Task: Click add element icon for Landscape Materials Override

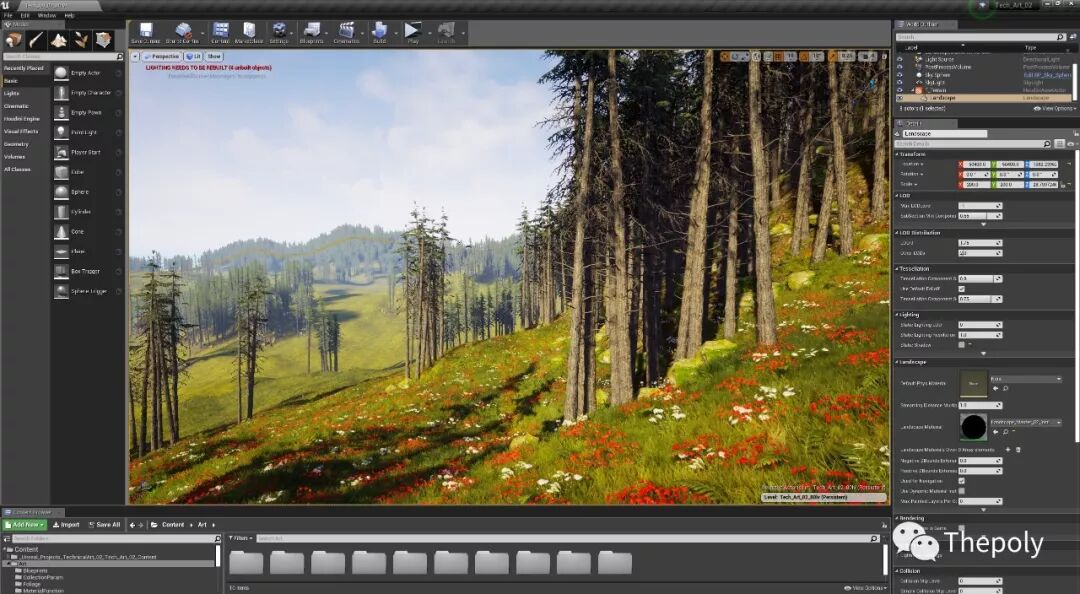Action: coord(1008,450)
